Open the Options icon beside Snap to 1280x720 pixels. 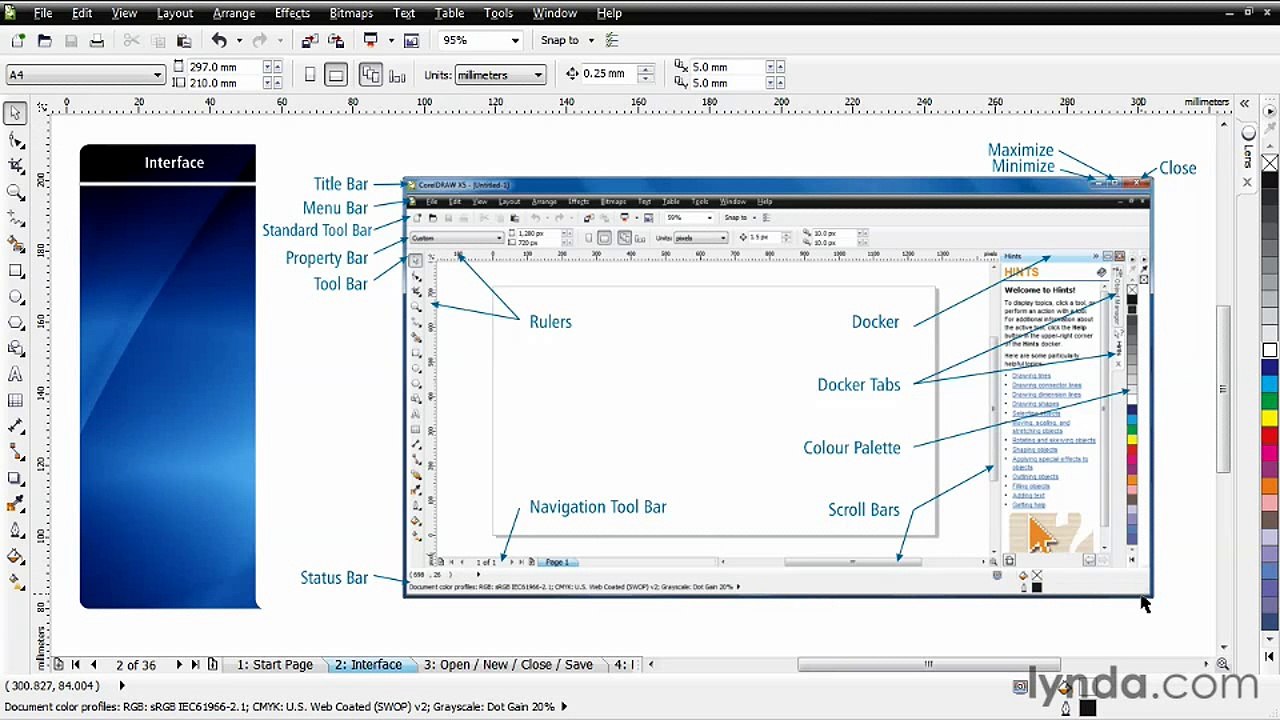point(613,40)
